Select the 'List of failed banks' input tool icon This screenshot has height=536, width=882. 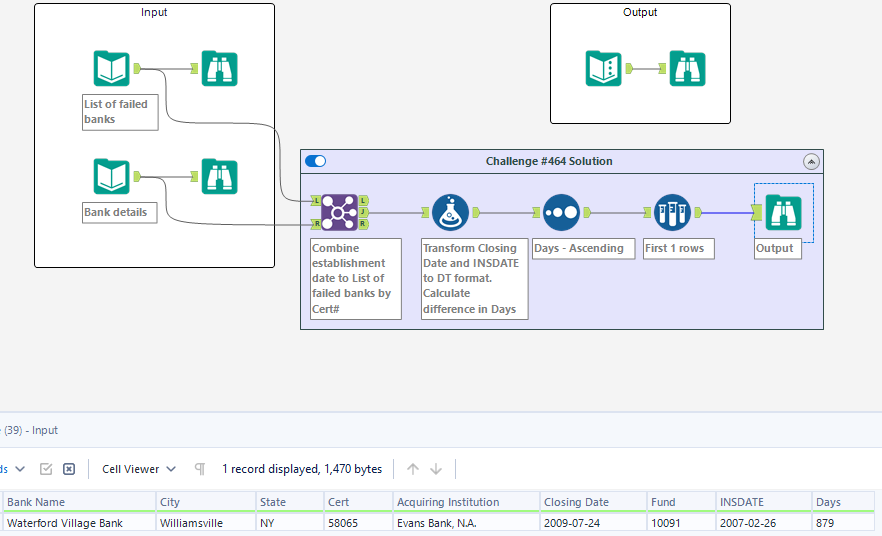pos(111,69)
